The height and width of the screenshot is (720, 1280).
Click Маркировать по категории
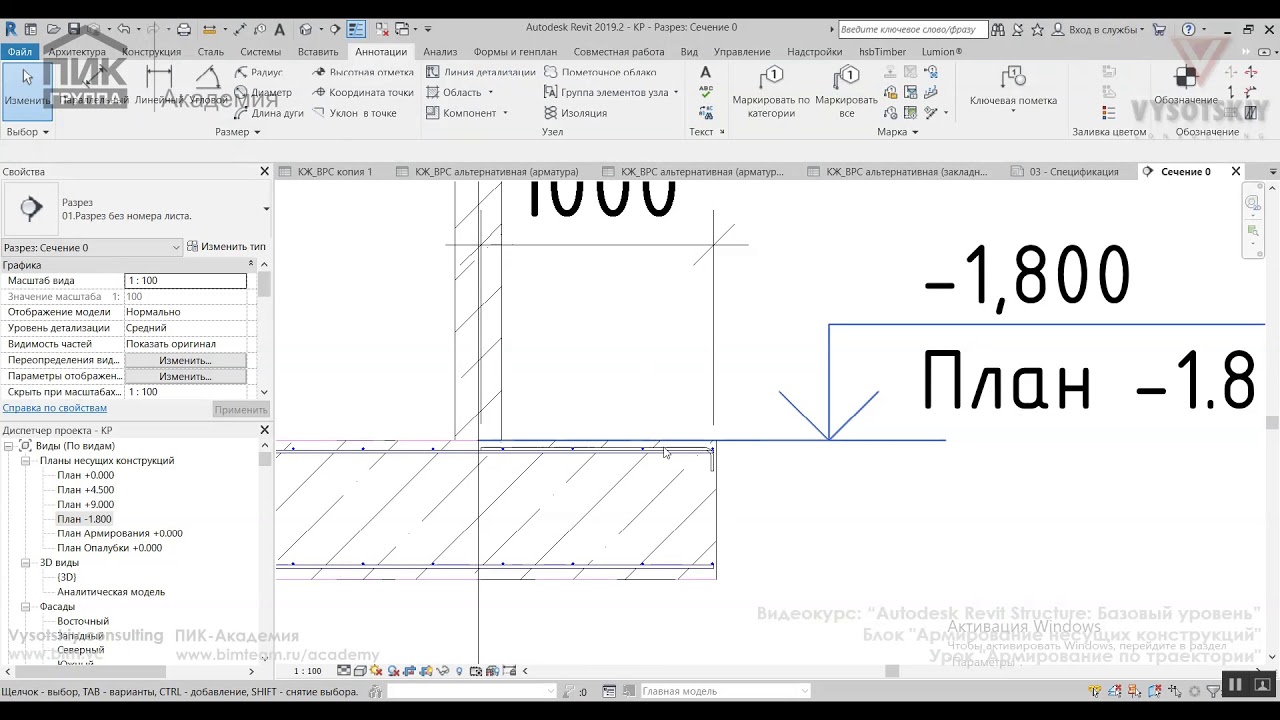[x=771, y=92]
